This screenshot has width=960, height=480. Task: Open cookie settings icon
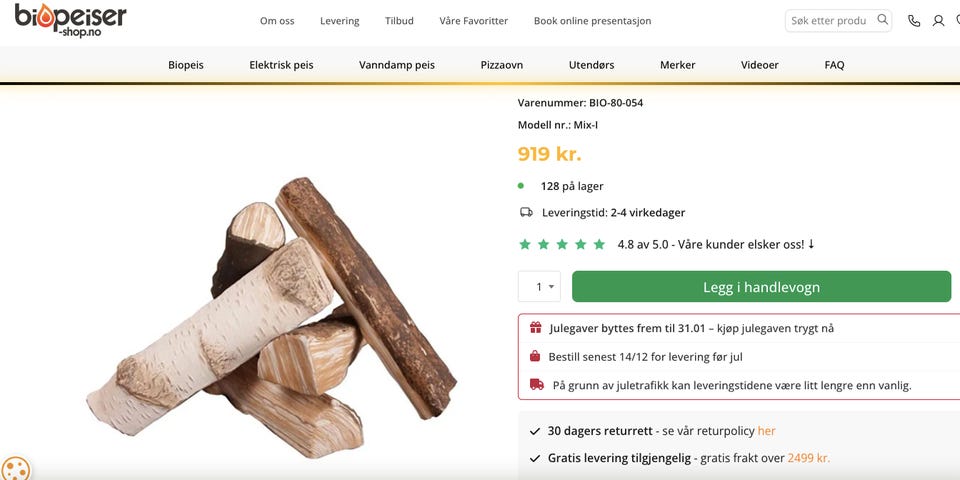click(x=15, y=468)
